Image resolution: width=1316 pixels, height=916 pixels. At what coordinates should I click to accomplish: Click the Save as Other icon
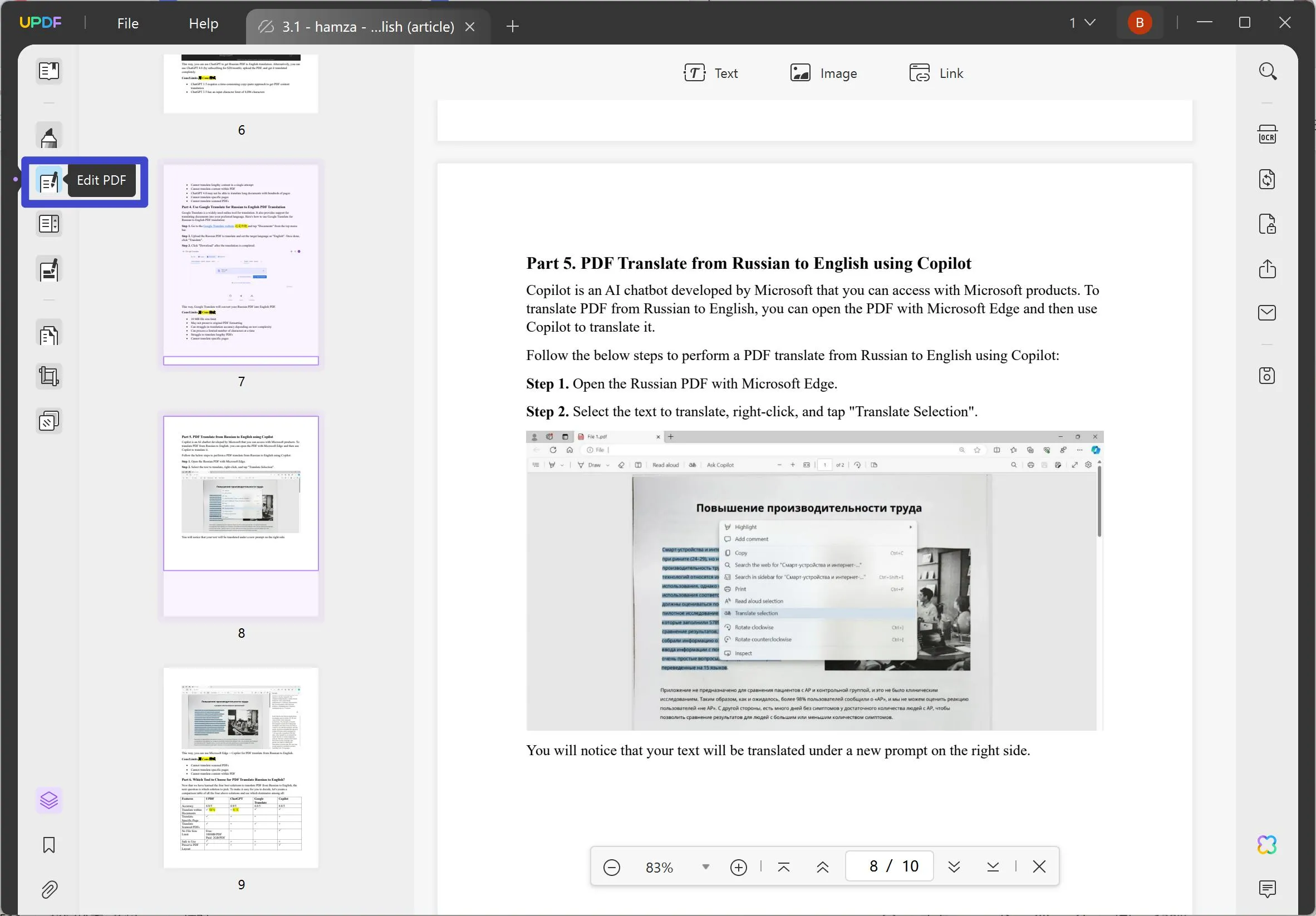pyautogui.click(x=1267, y=376)
